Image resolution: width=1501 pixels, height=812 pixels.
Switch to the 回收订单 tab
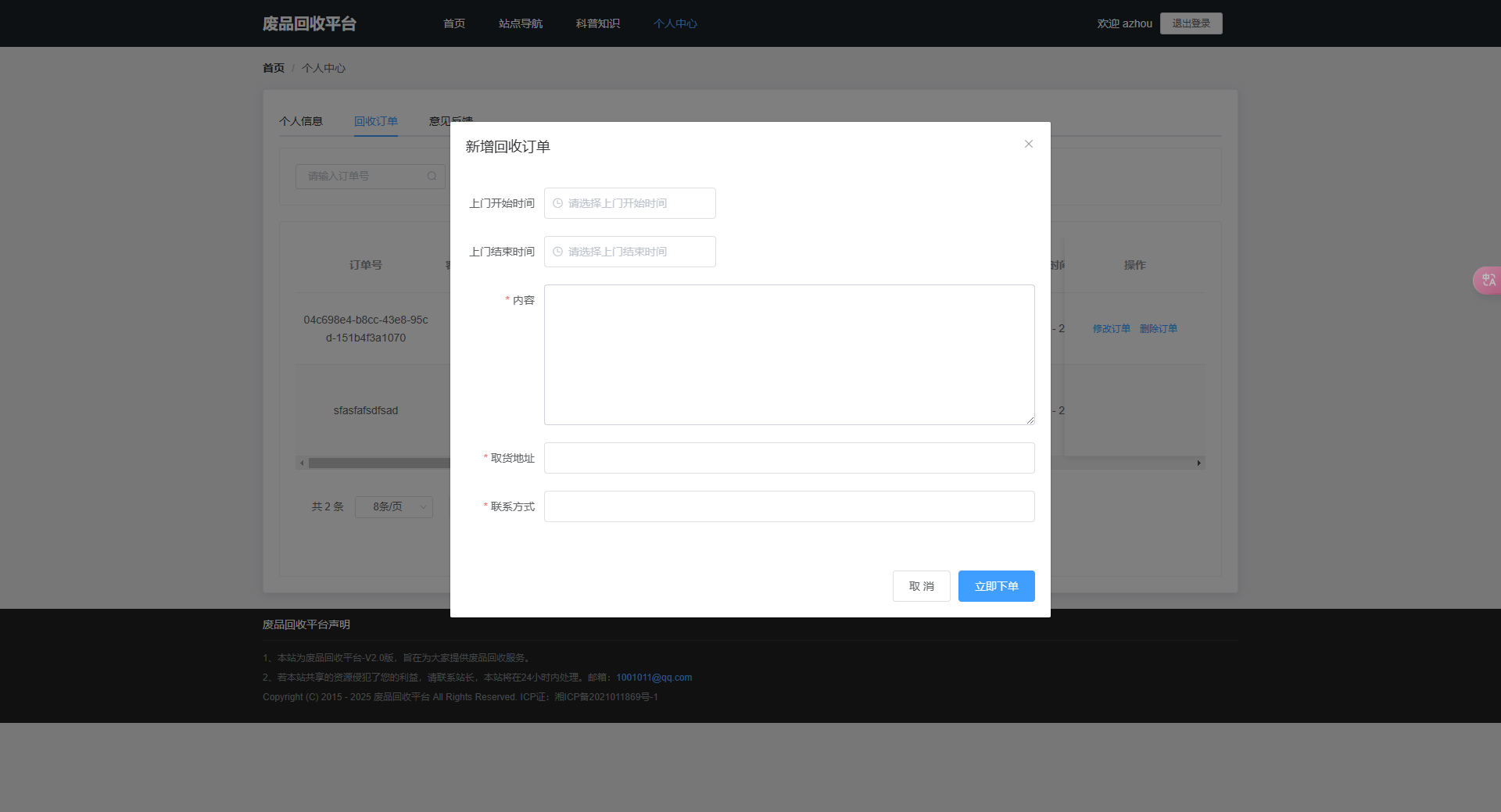[x=376, y=121]
